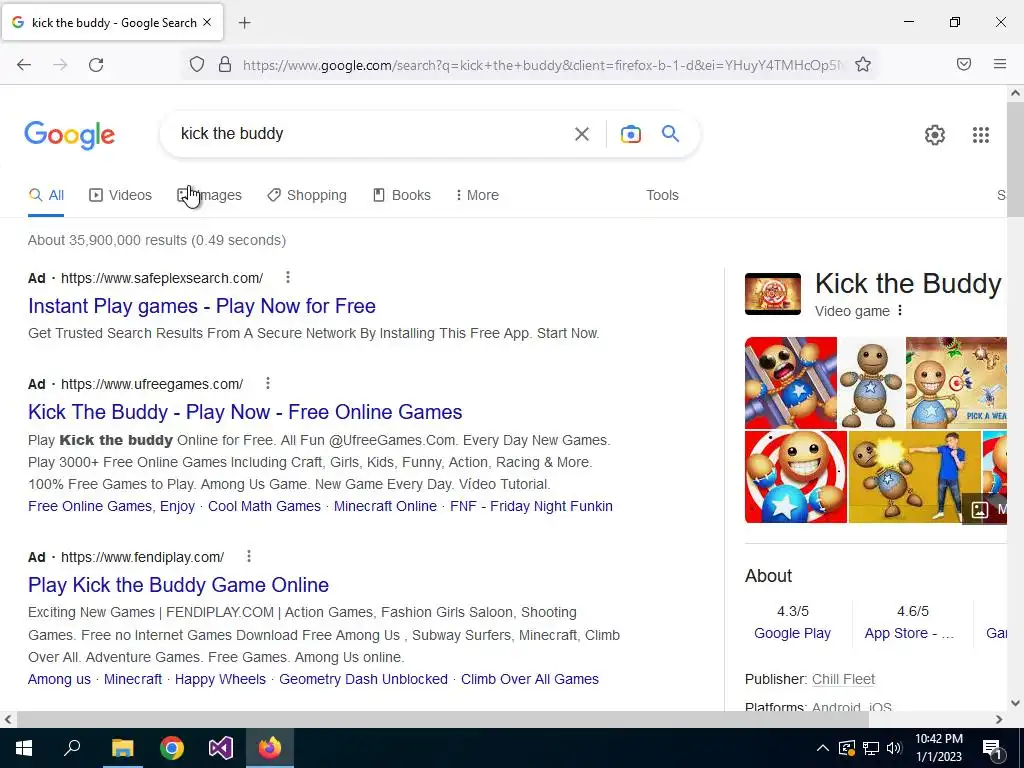Select the All results tab

[46, 195]
